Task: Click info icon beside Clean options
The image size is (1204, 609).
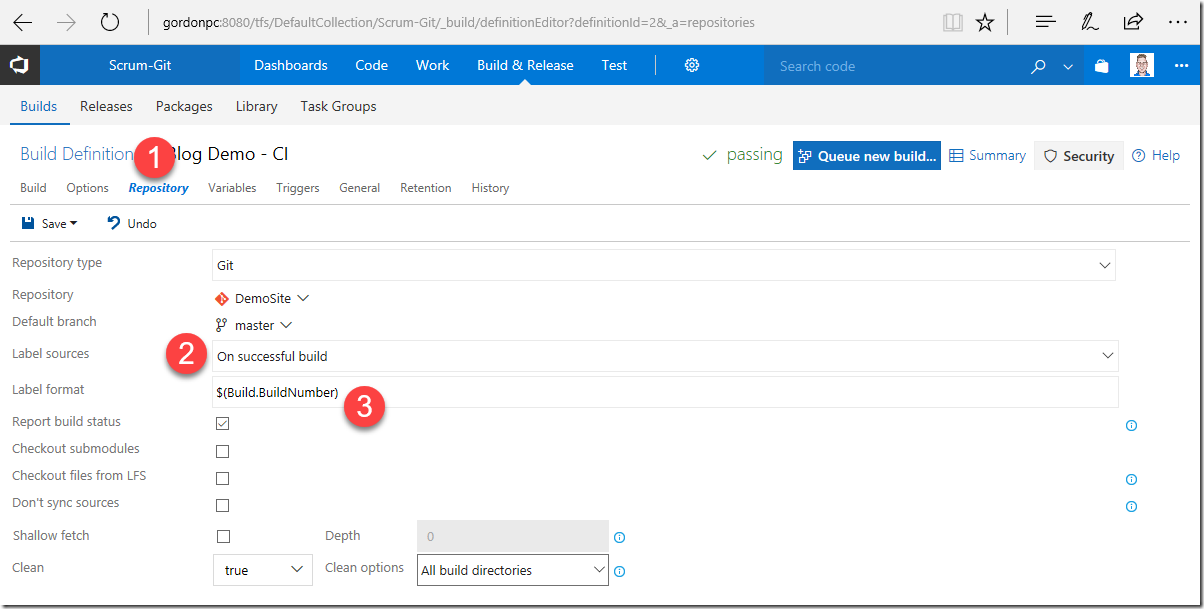Action: click(x=619, y=571)
